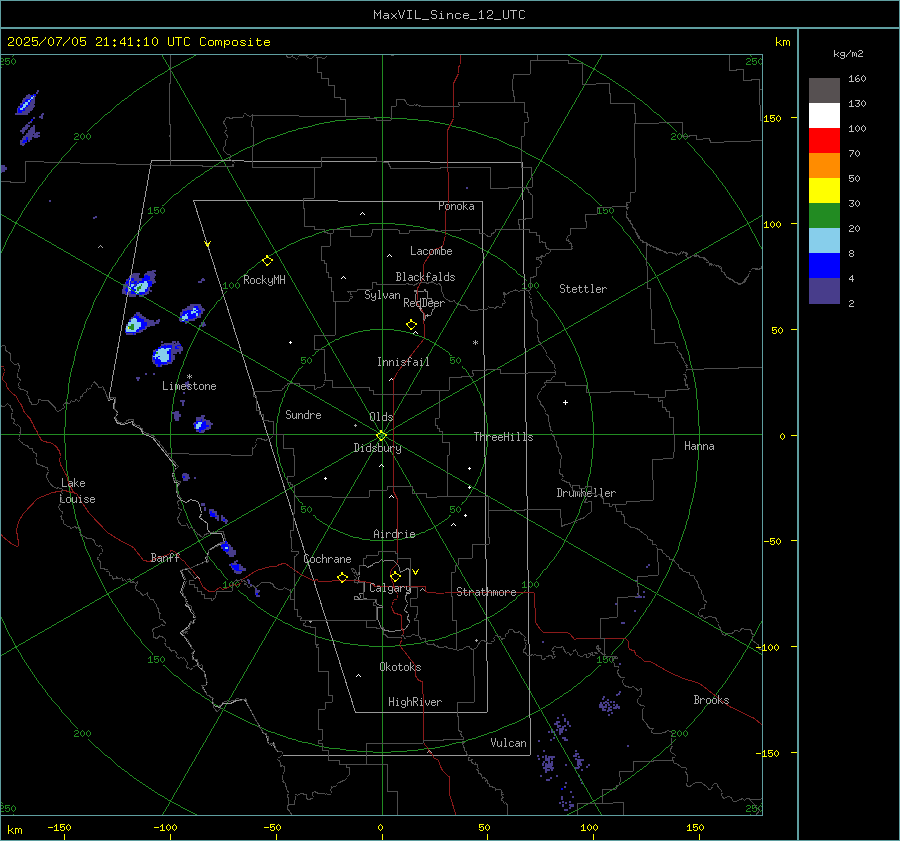Select the Brooks map label
The height and width of the screenshot is (841, 900).
(711, 700)
